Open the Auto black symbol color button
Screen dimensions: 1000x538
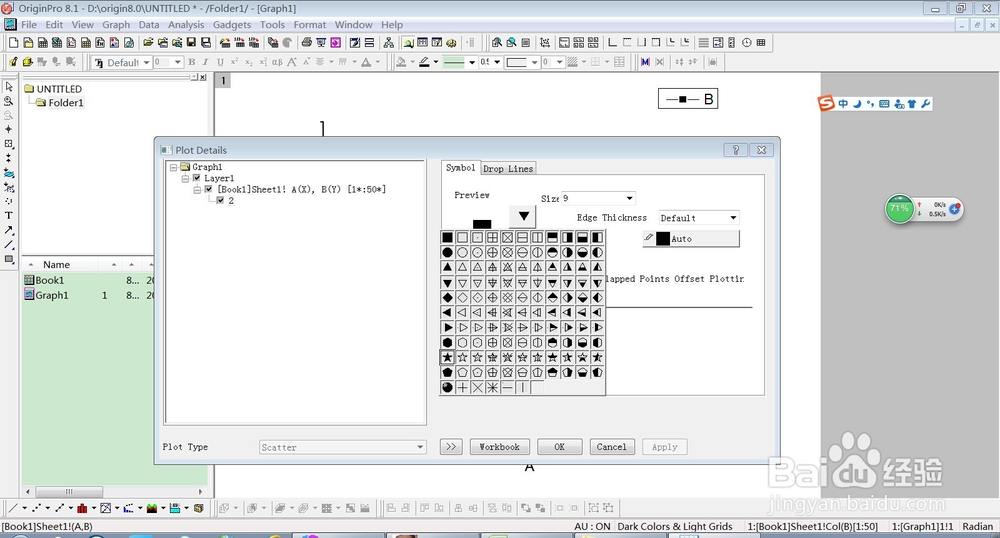(x=691, y=238)
